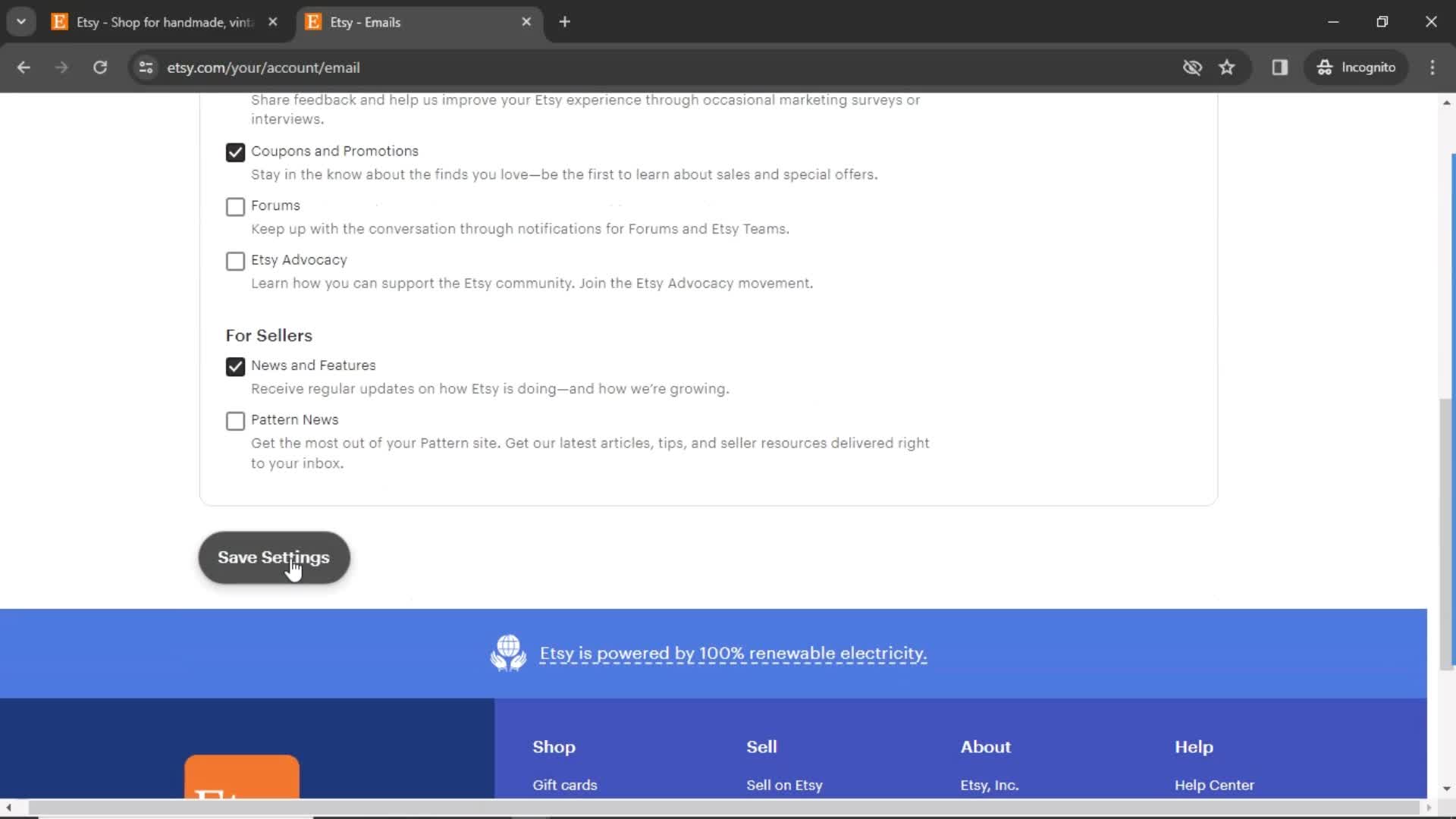The image size is (1456, 819).
Task: Click the forward navigation arrow
Action: (x=61, y=67)
